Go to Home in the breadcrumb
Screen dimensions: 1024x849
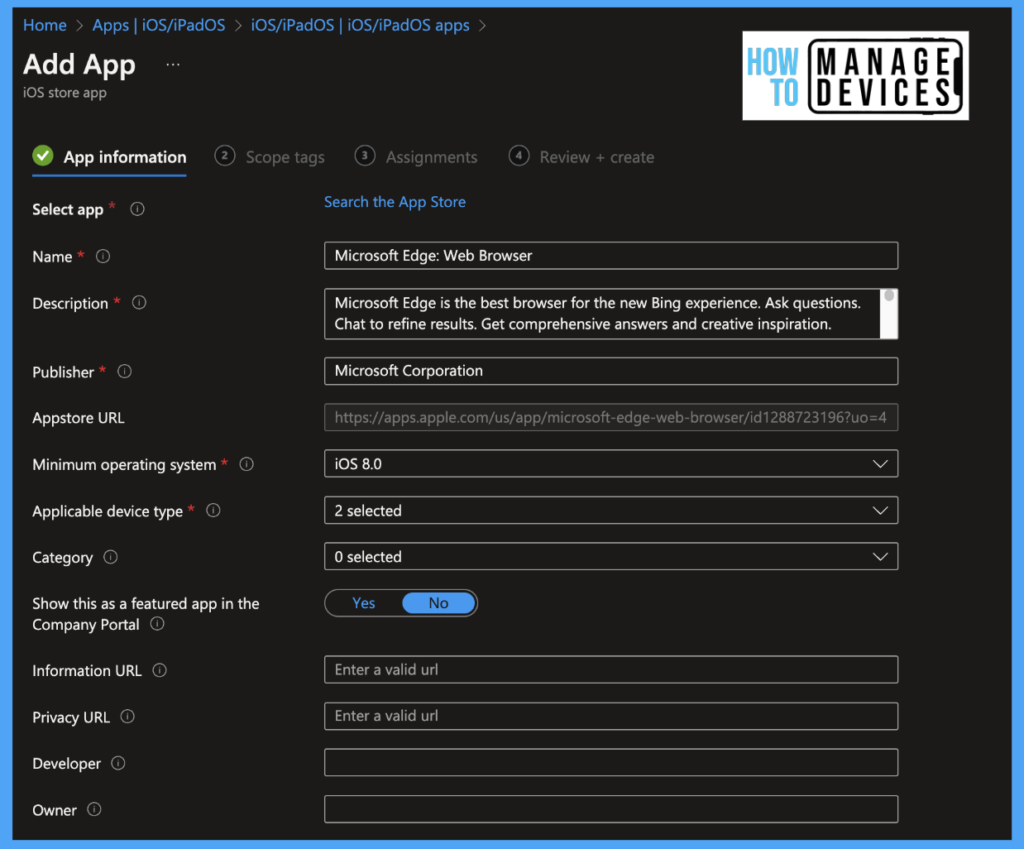pyautogui.click(x=45, y=25)
